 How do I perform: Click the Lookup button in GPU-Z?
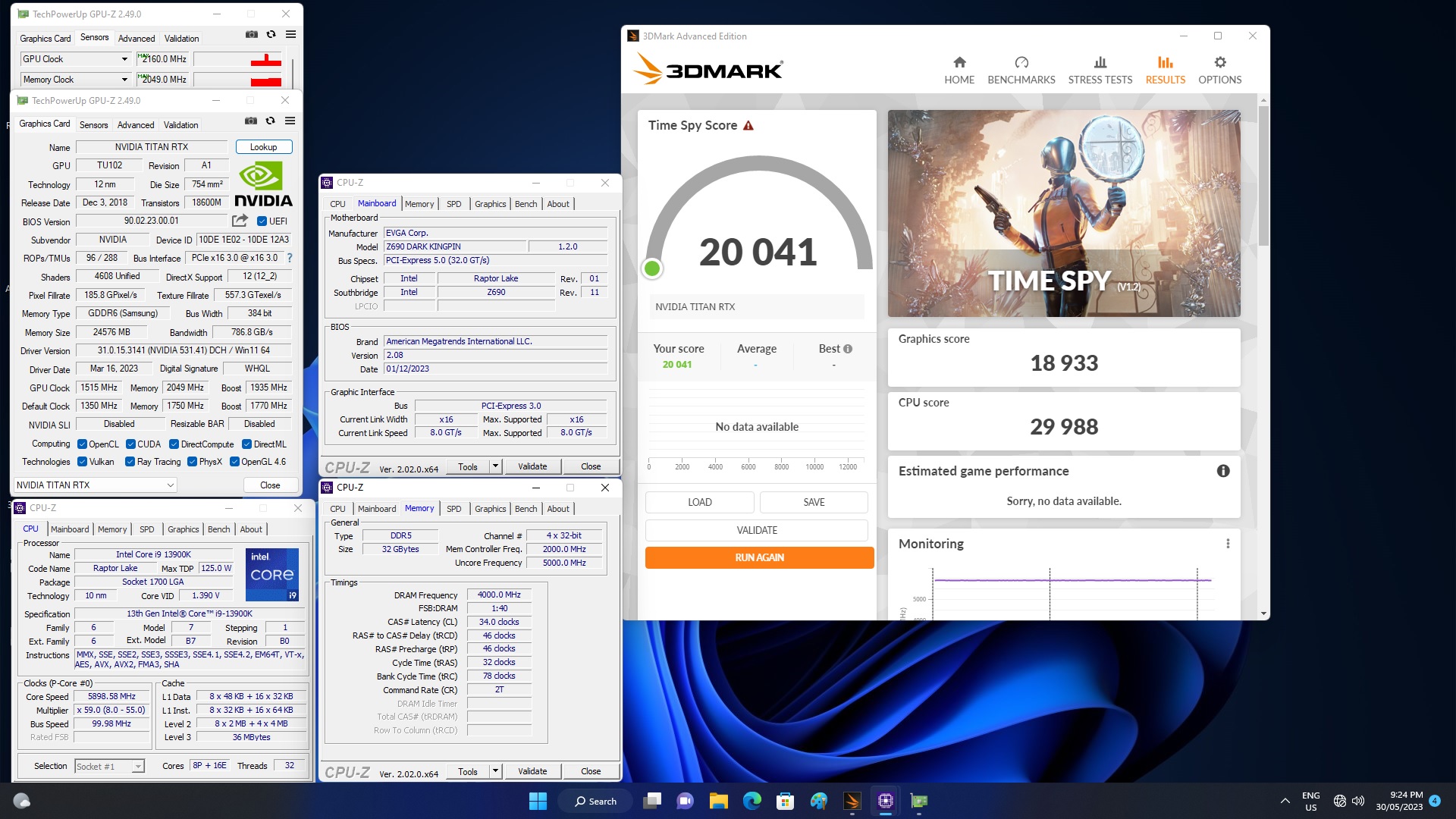pos(263,147)
